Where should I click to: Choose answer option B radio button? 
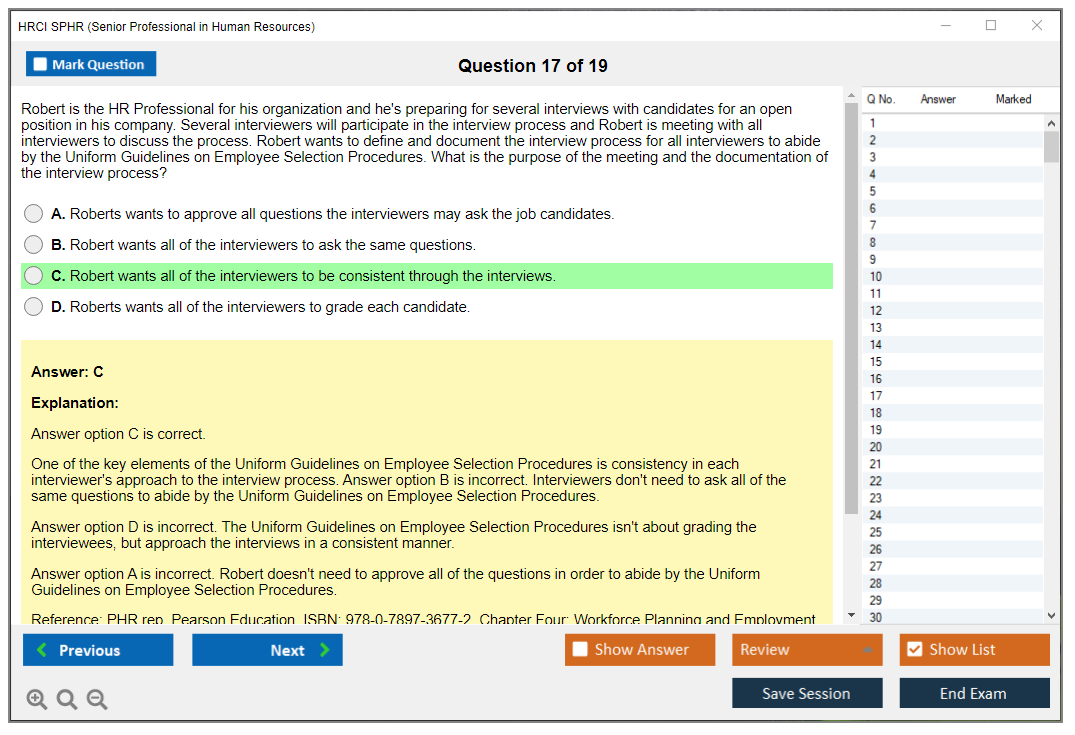34,245
